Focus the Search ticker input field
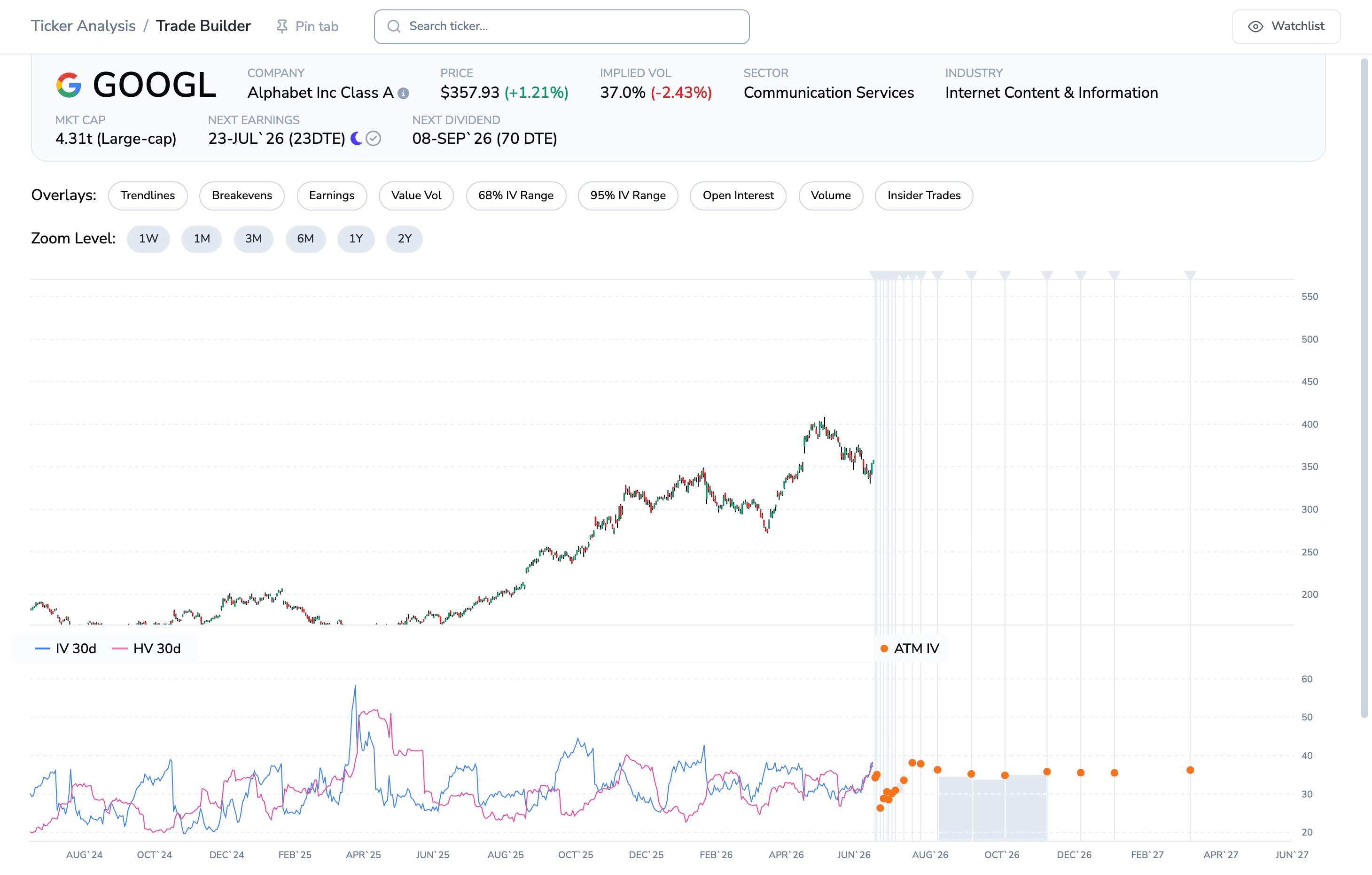1372x875 pixels. click(561, 26)
